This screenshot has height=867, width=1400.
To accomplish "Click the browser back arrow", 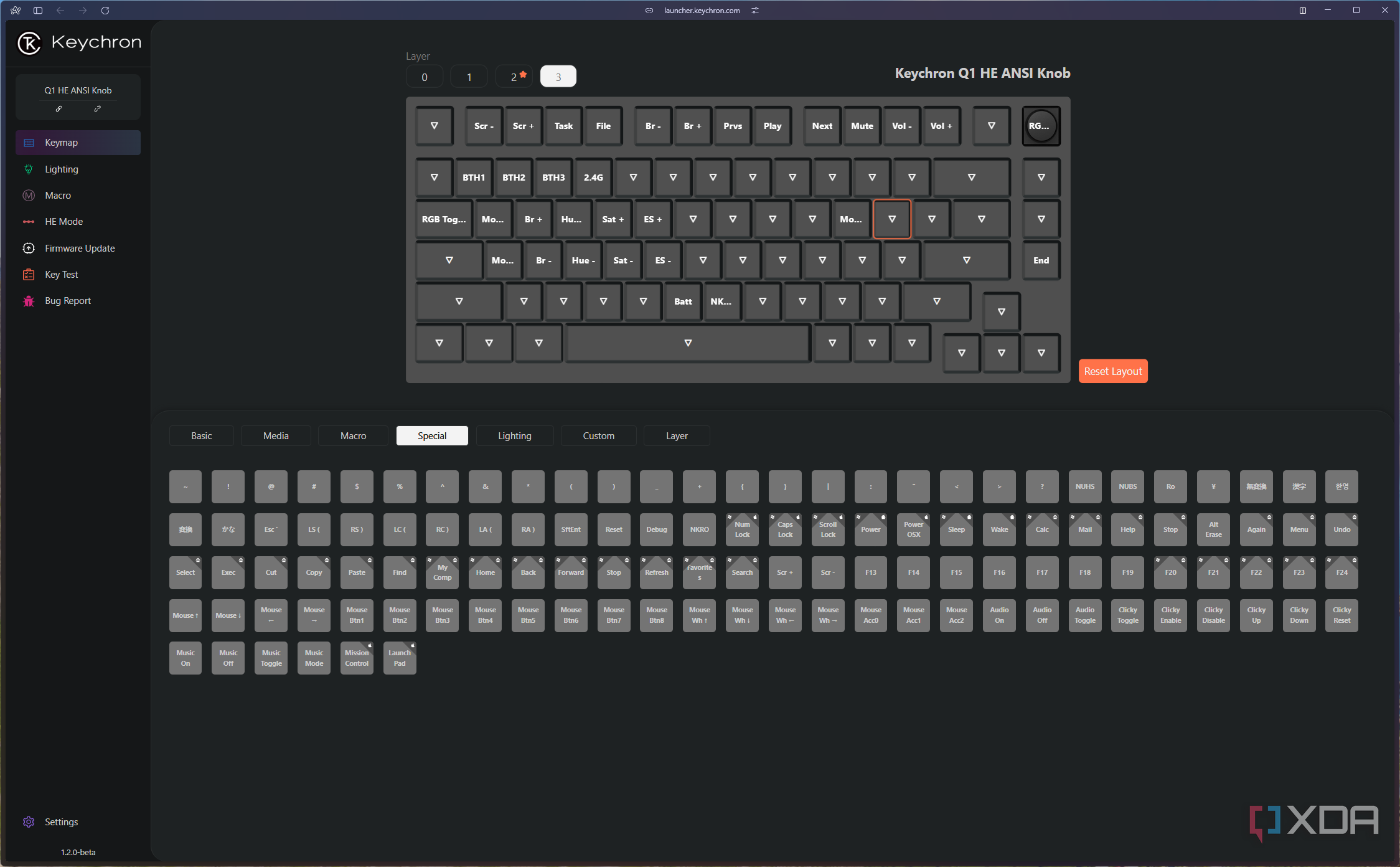I will coord(60,11).
